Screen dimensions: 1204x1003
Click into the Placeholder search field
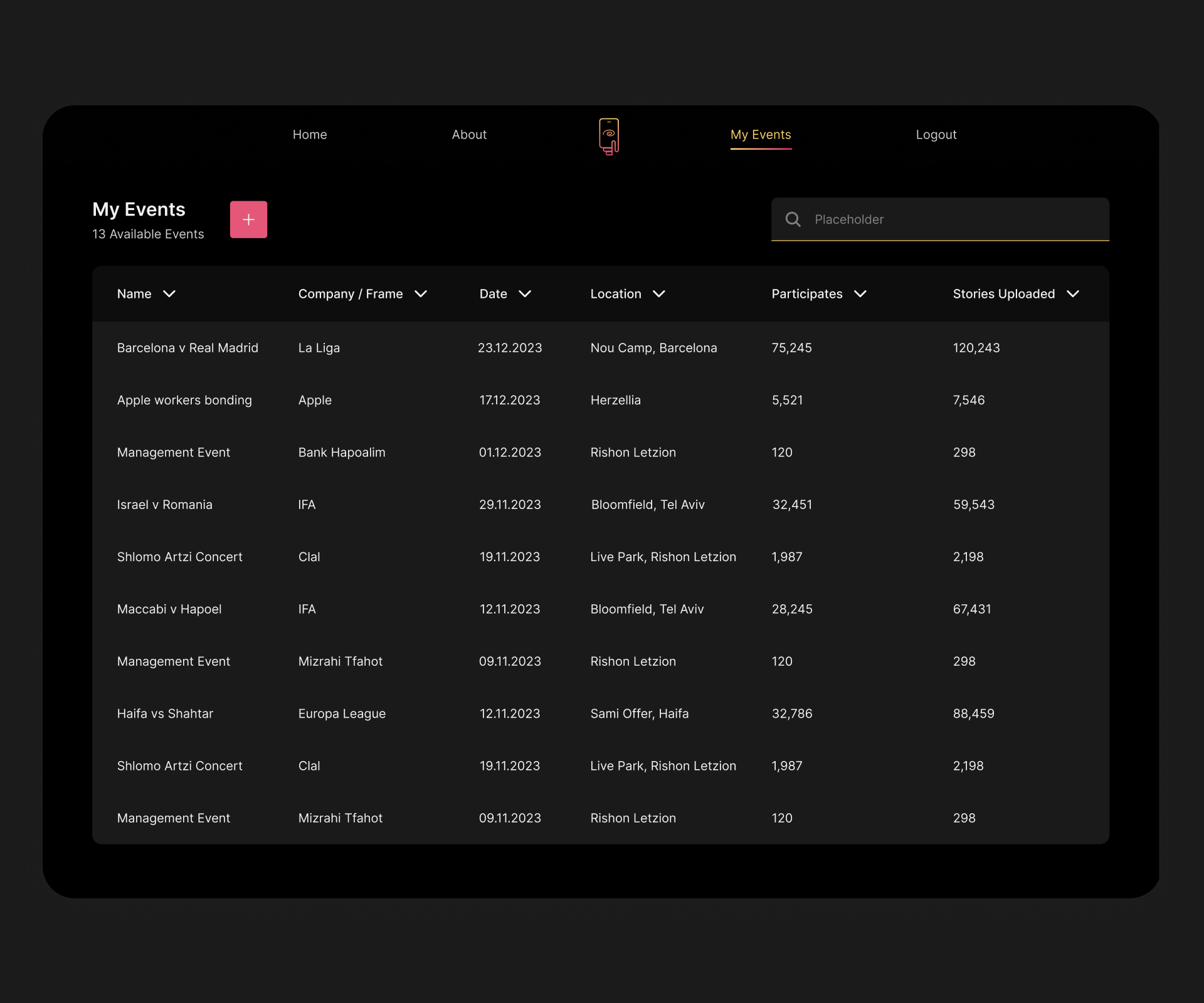click(x=909, y=219)
